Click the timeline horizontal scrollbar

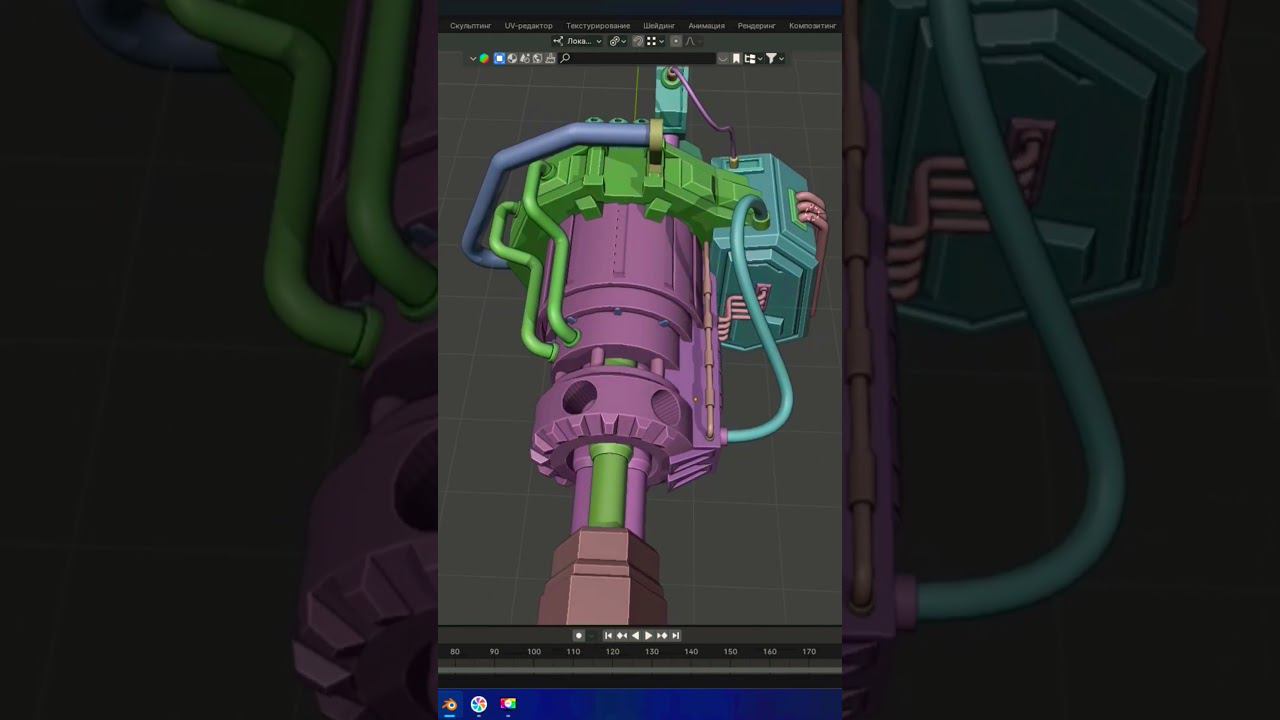click(640, 670)
